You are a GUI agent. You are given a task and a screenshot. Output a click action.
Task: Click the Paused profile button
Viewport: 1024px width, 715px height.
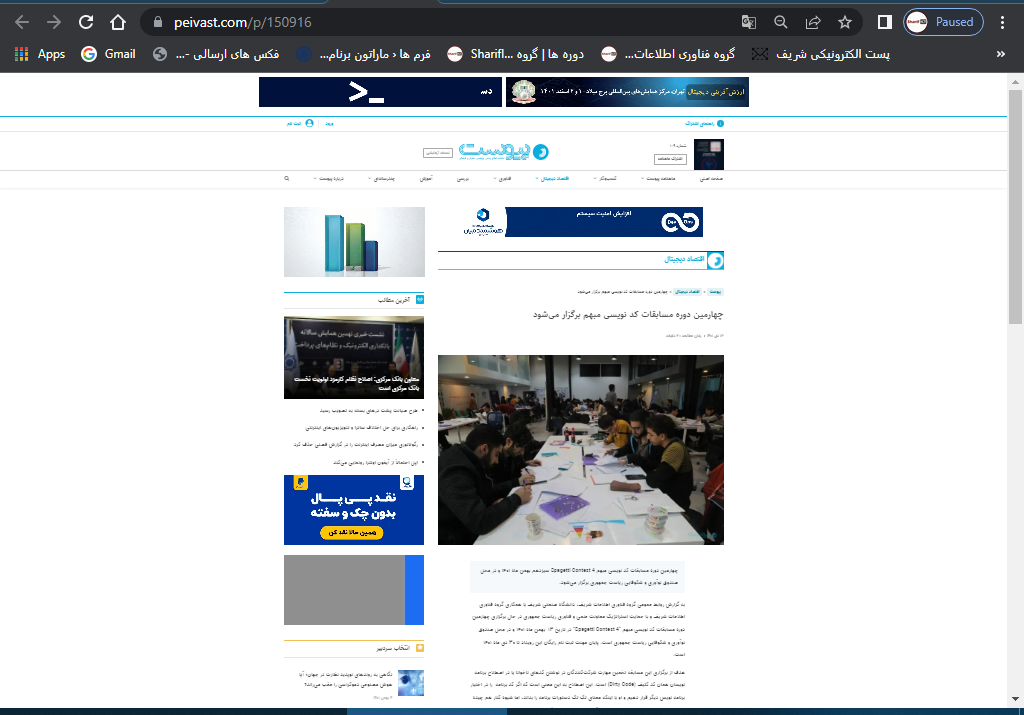tap(943, 22)
